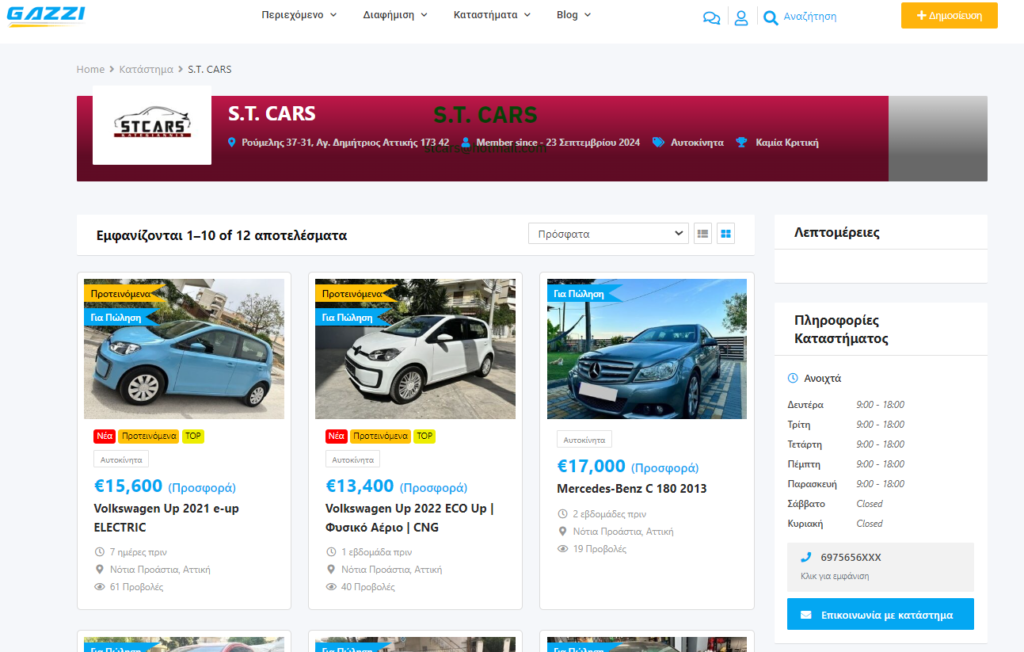Click the Αναζήτηση search field

810,16
